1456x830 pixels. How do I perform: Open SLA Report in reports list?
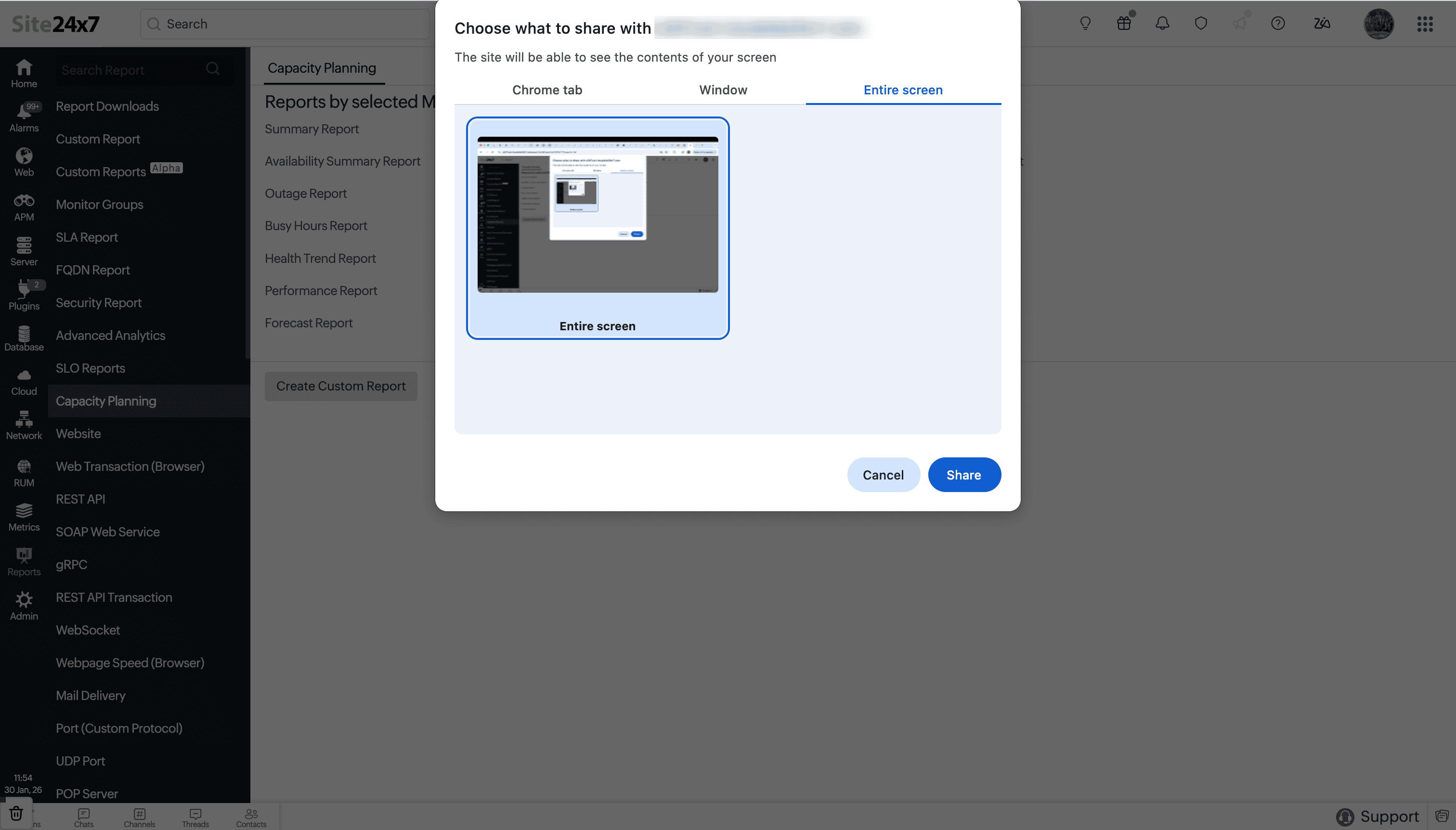tap(87, 237)
